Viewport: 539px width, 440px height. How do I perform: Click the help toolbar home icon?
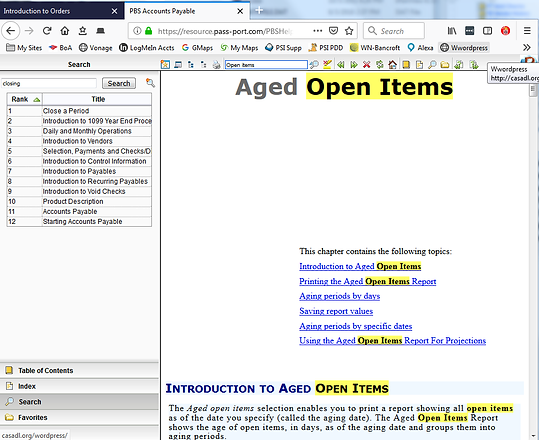(393, 65)
